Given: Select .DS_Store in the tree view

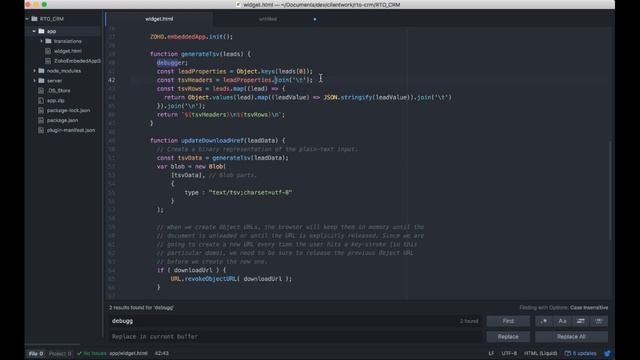Looking at the screenshot, I should point(59,91).
